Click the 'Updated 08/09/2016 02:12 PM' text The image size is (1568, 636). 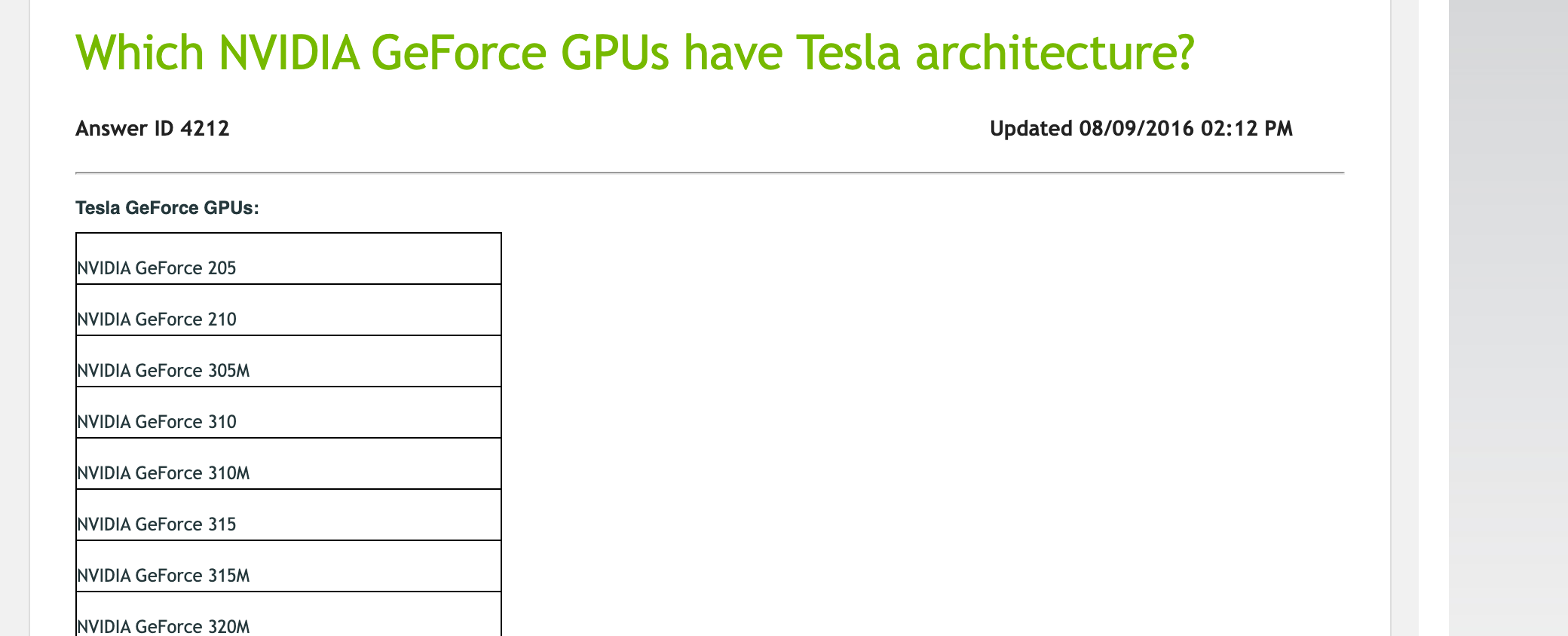(1141, 129)
